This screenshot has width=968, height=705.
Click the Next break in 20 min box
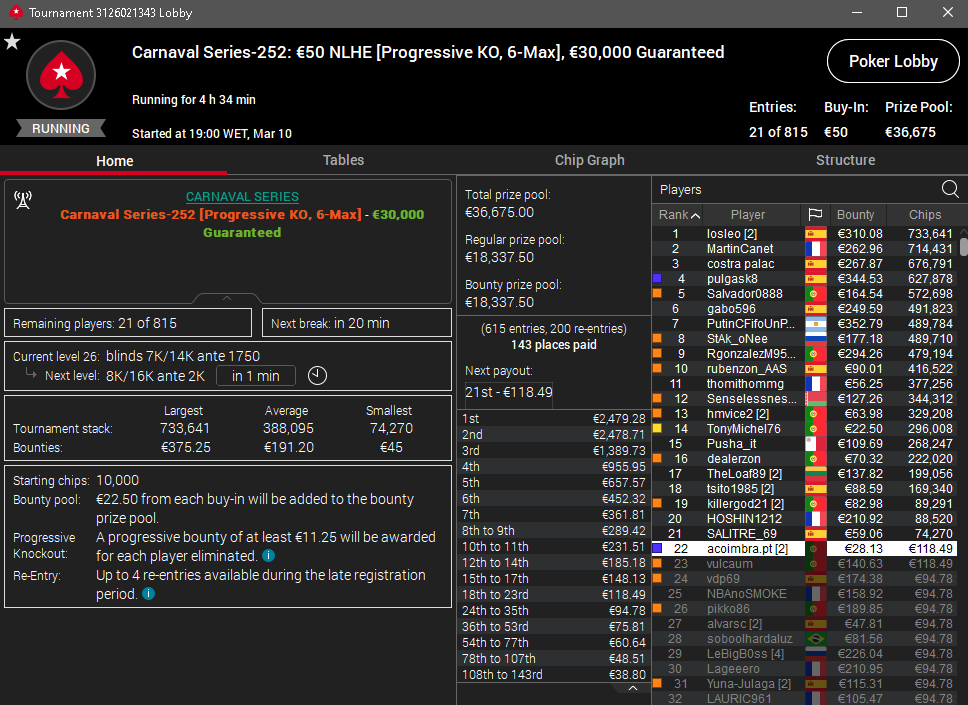[357, 323]
